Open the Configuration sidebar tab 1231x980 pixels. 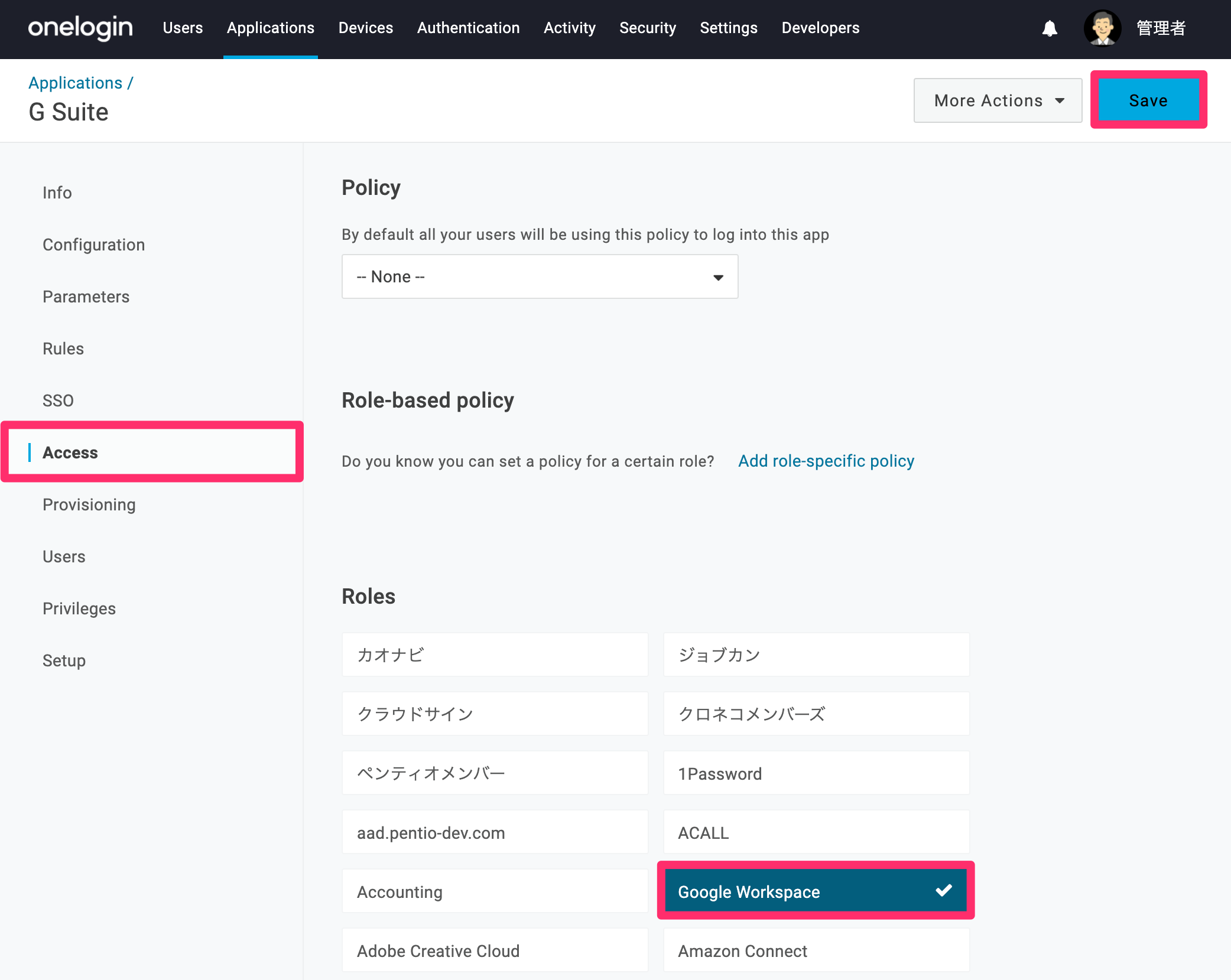click(x=94, y=245)
